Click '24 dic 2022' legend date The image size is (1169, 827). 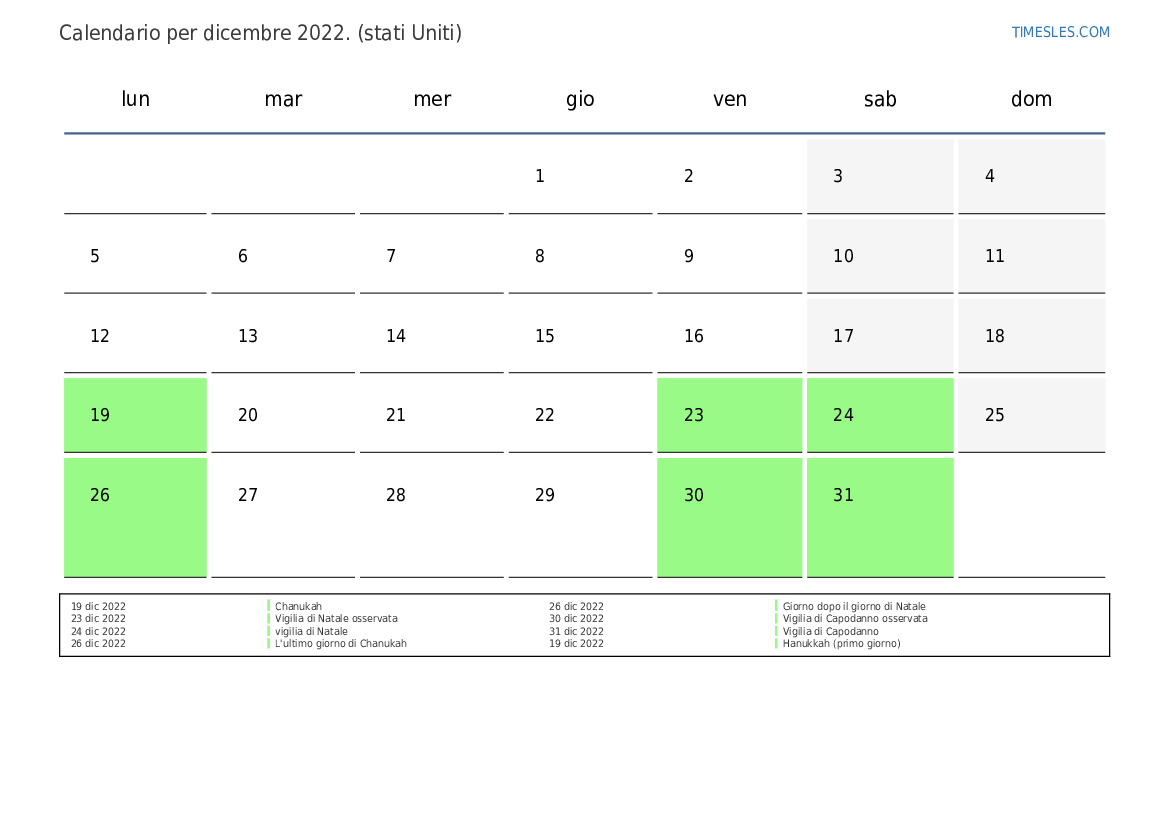(x=98, y=631)
